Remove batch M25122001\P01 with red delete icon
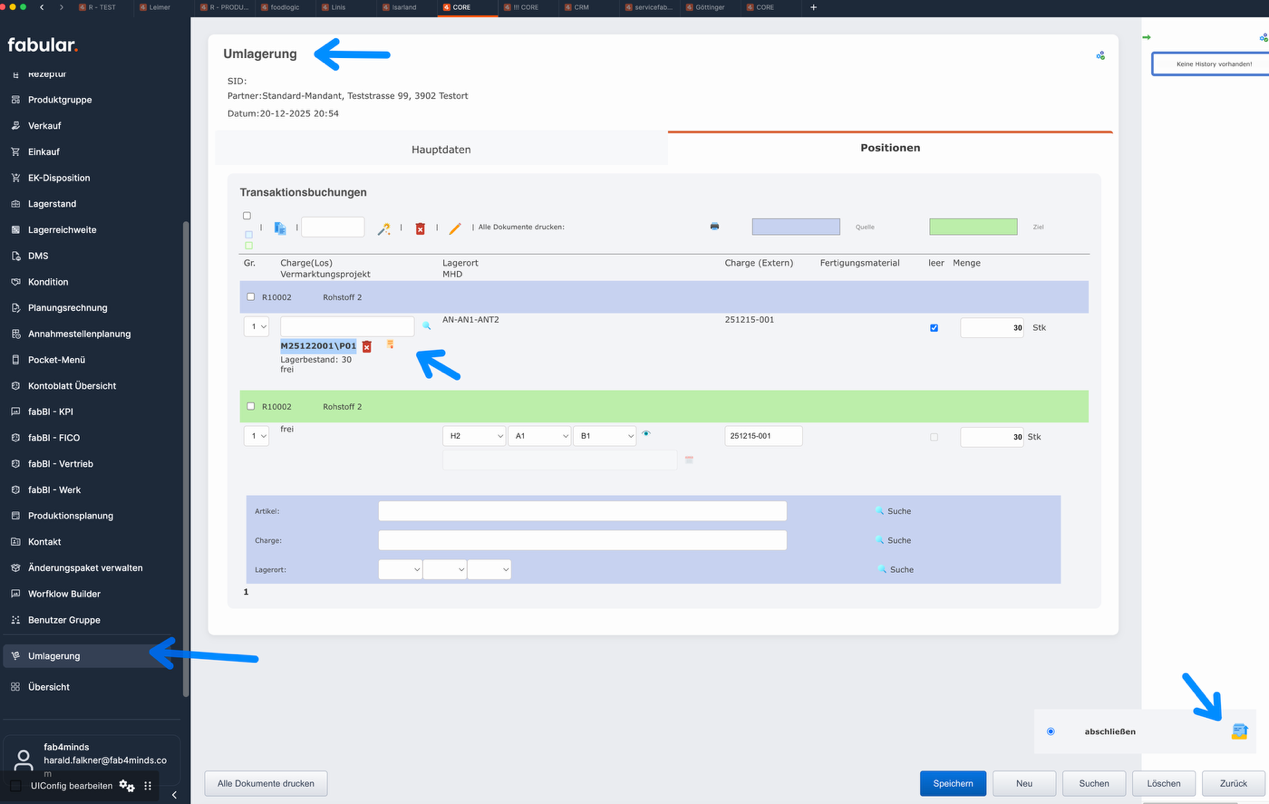The image size is (1269, 804). click(367, 347)
